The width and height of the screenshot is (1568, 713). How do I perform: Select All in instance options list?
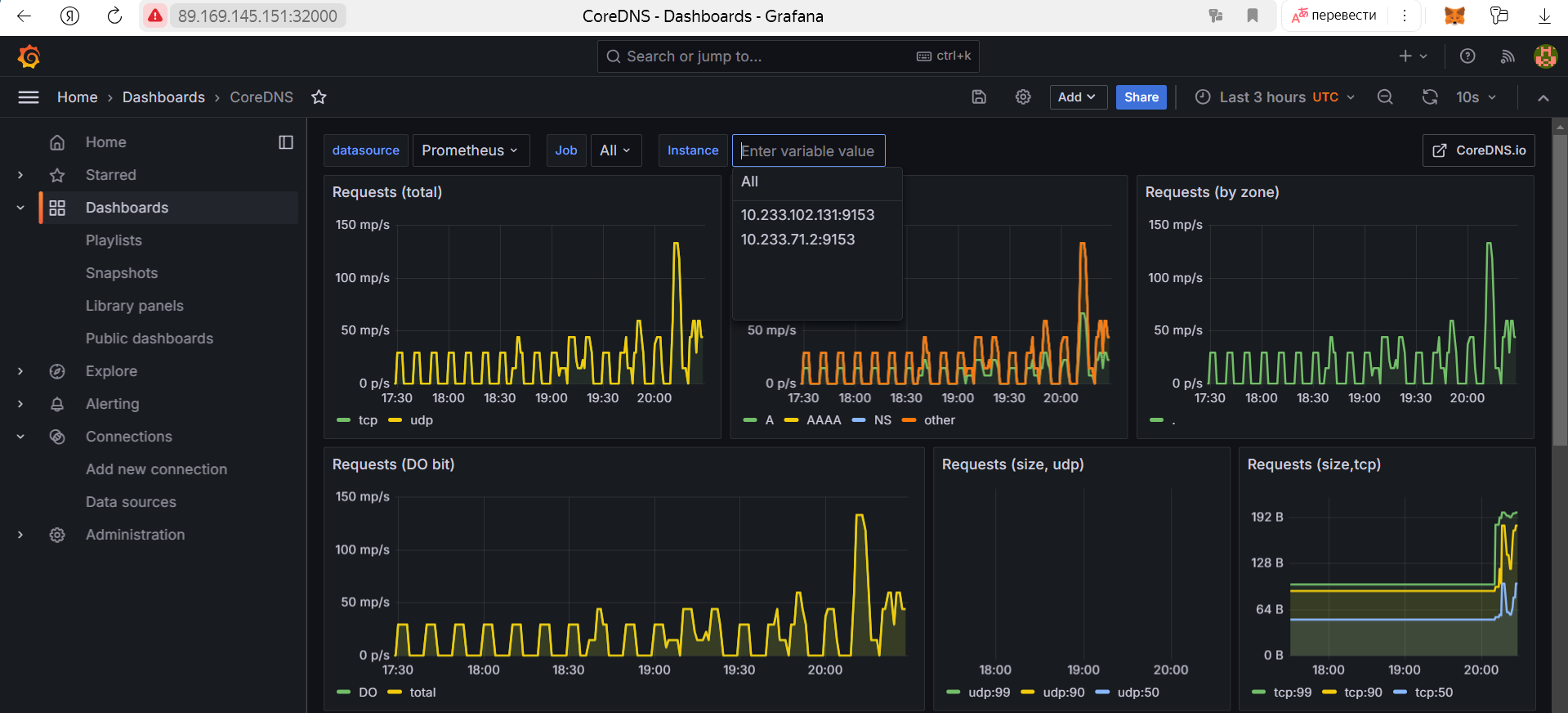[x=817, y=182]
